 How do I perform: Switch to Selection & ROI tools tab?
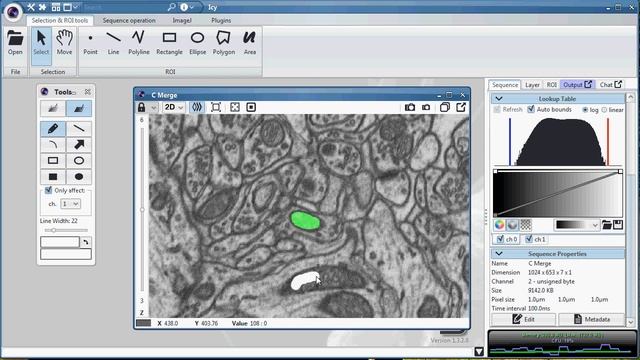click(60, 20)
